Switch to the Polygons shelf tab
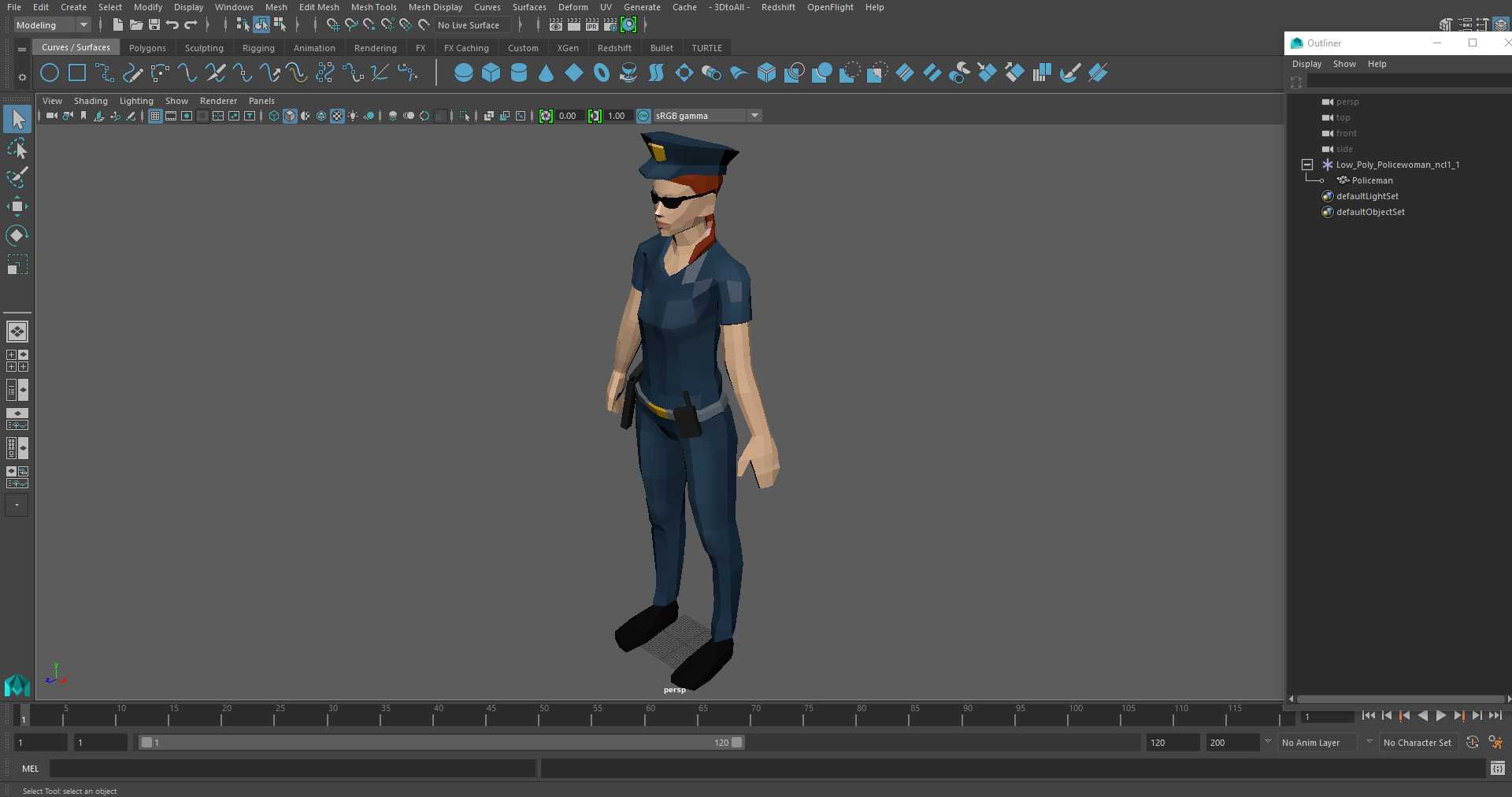The height and width of the screenshot is (797, 1512). point(147,48)
